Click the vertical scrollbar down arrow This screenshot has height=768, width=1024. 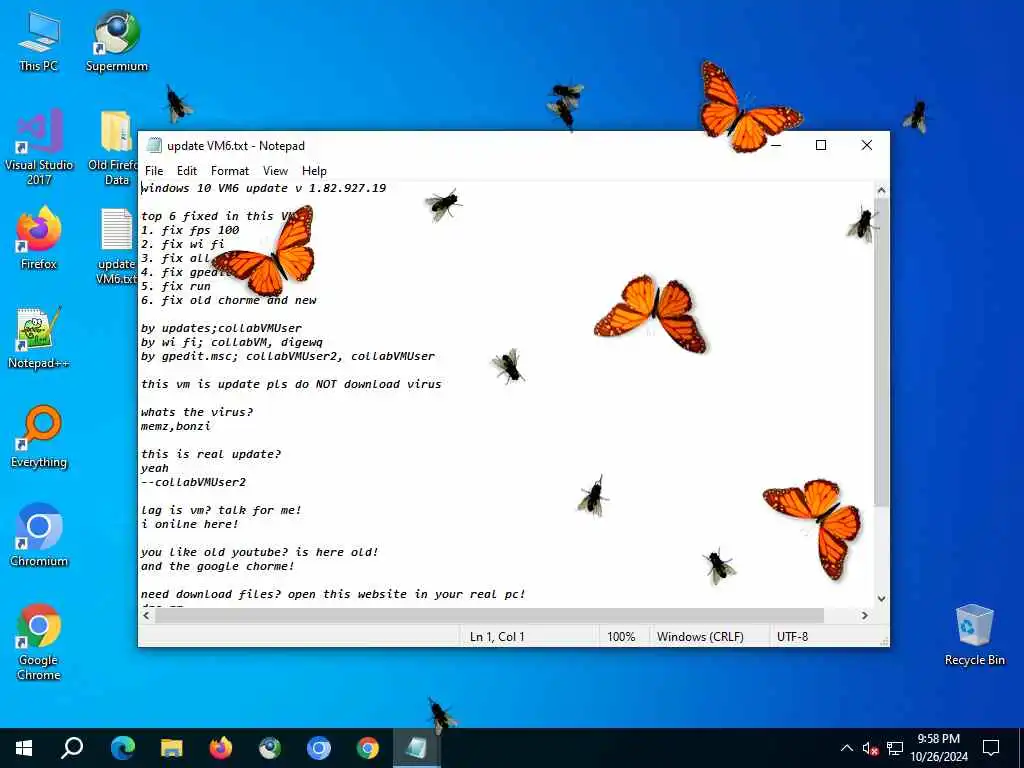(x=881, y=598)
